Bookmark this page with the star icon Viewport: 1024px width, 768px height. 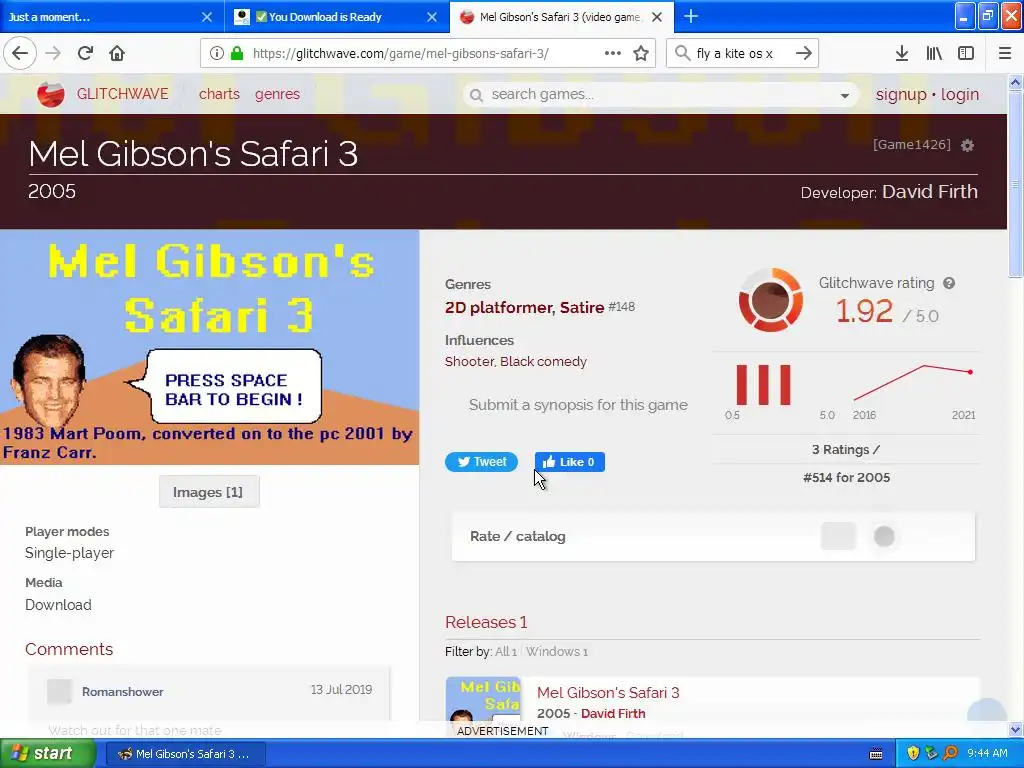(641, 53)
